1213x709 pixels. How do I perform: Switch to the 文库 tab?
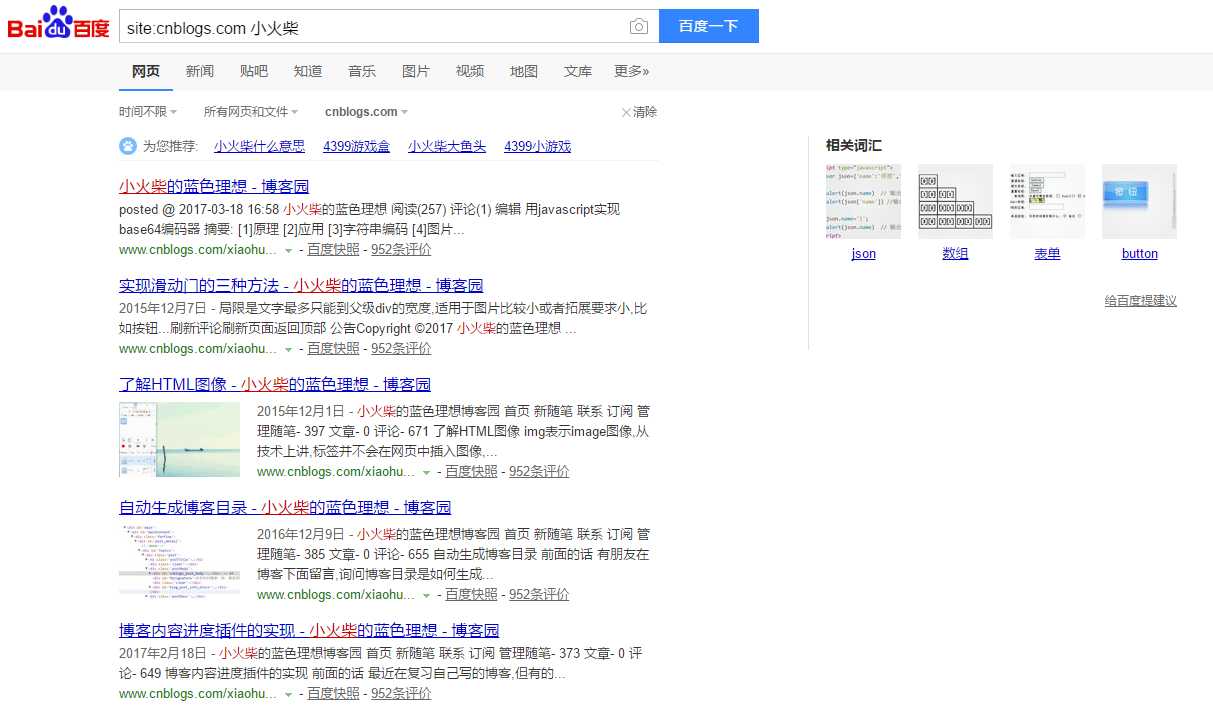coord(578,71)
